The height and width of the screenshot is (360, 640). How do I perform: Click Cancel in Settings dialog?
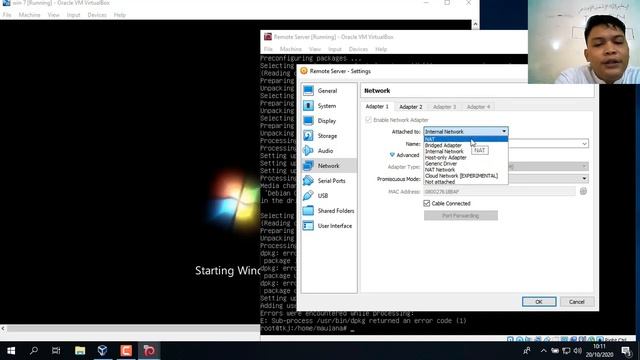(576, 302)
